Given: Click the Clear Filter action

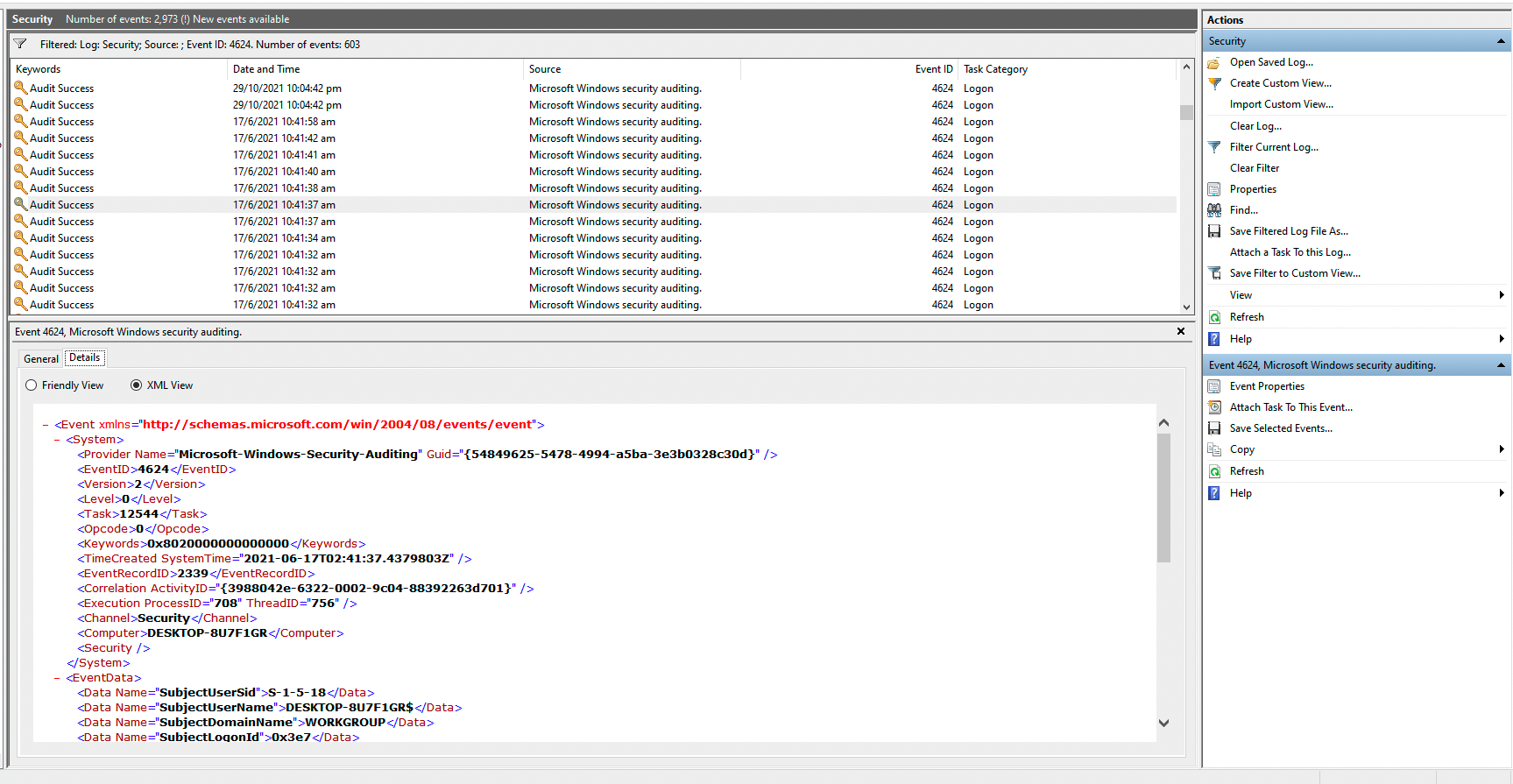Looking at the screenshot, I should (1255, 168).
